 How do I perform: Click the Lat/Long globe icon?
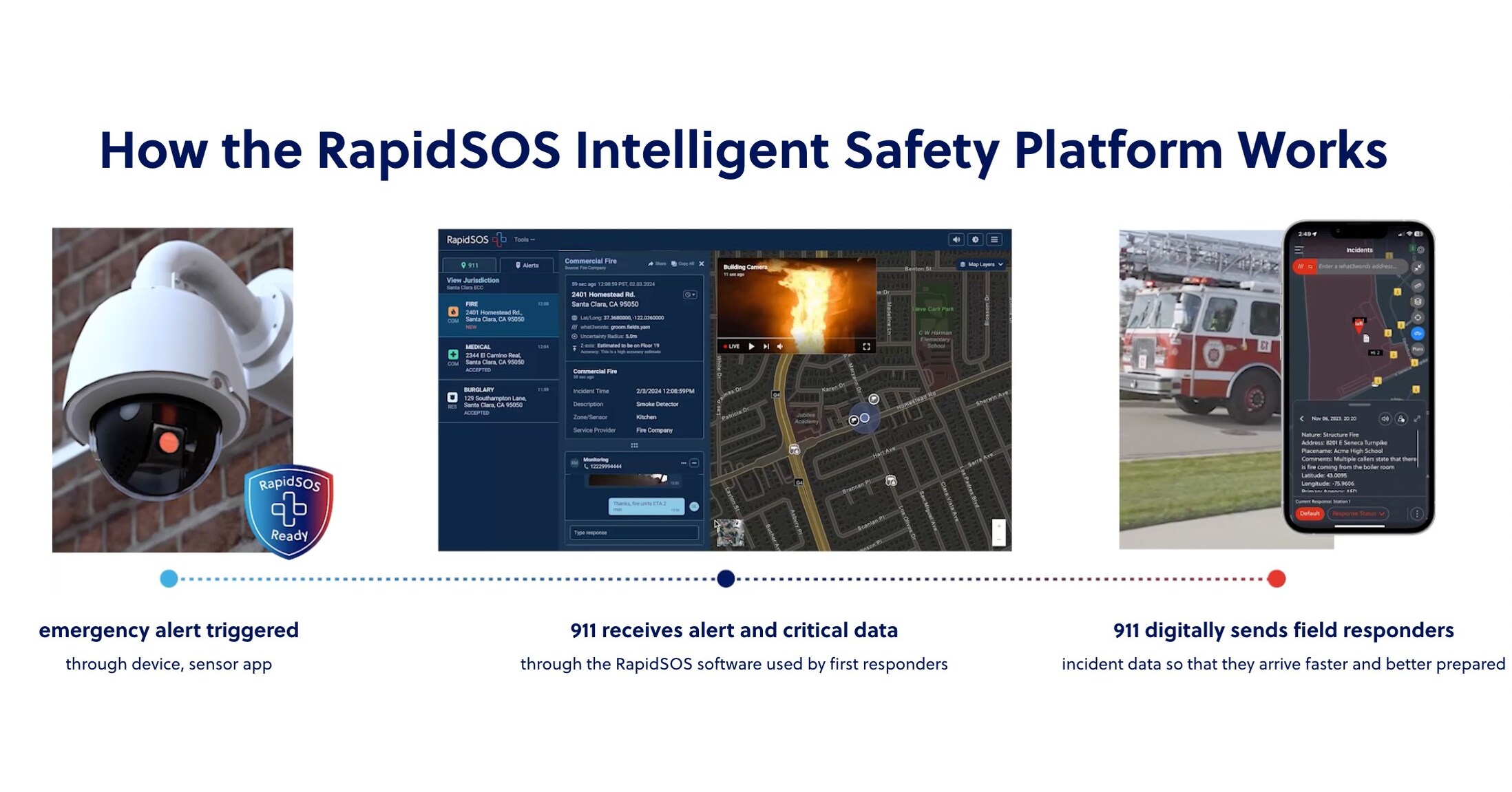pos(575,318)
